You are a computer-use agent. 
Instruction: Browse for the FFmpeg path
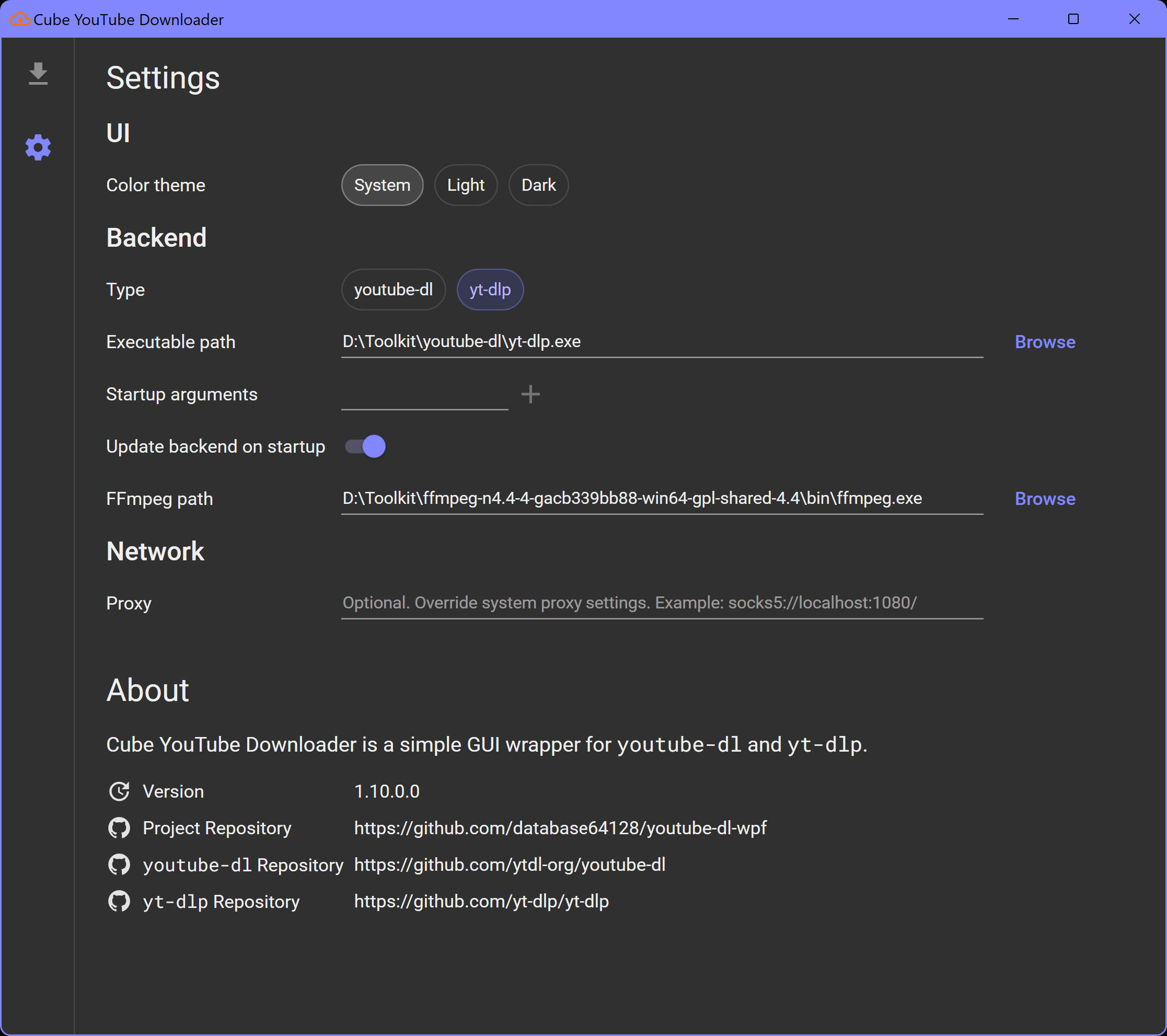pos(1044,499)
